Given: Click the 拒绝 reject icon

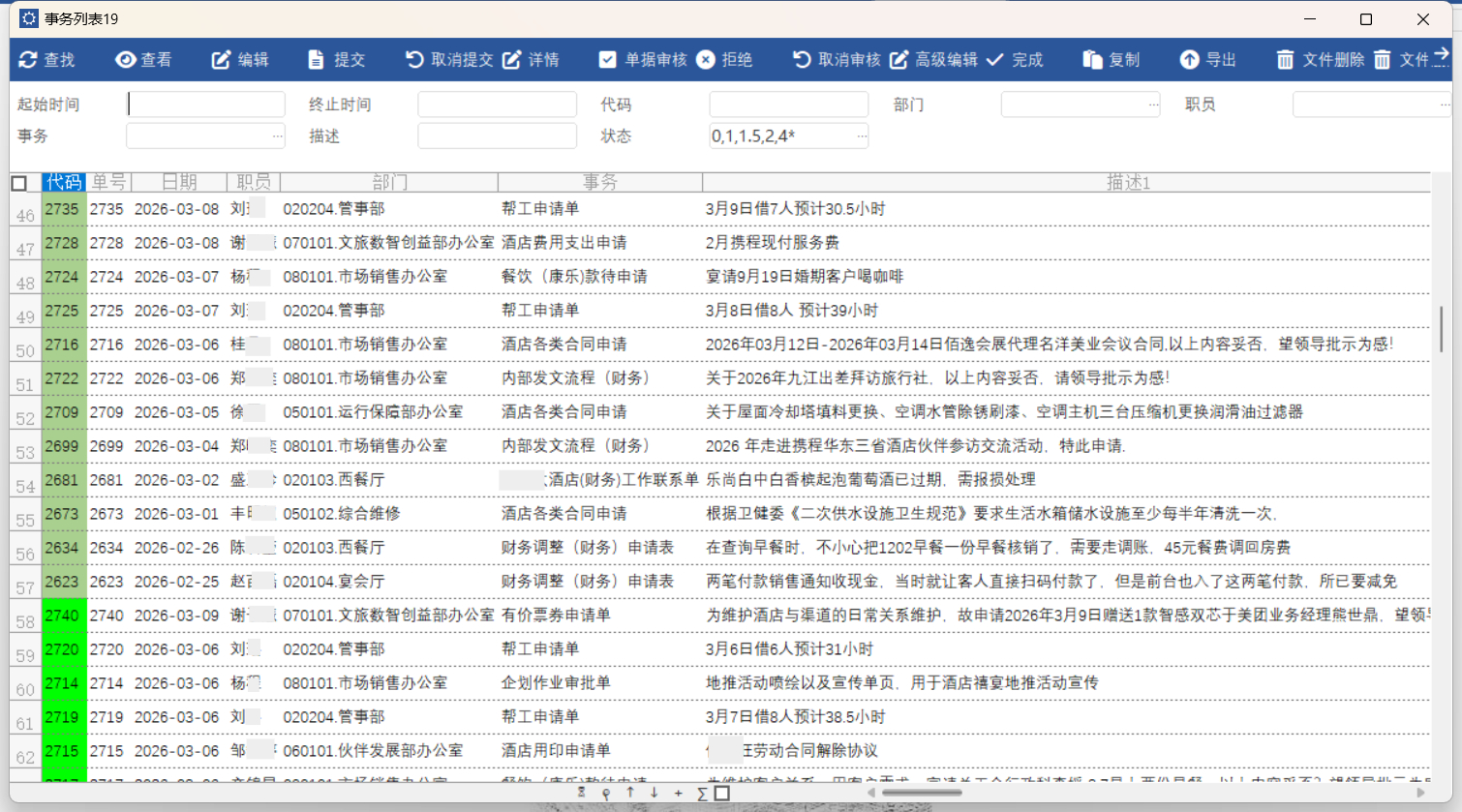Looking at the screenshot, I should [x=706, y=60].
